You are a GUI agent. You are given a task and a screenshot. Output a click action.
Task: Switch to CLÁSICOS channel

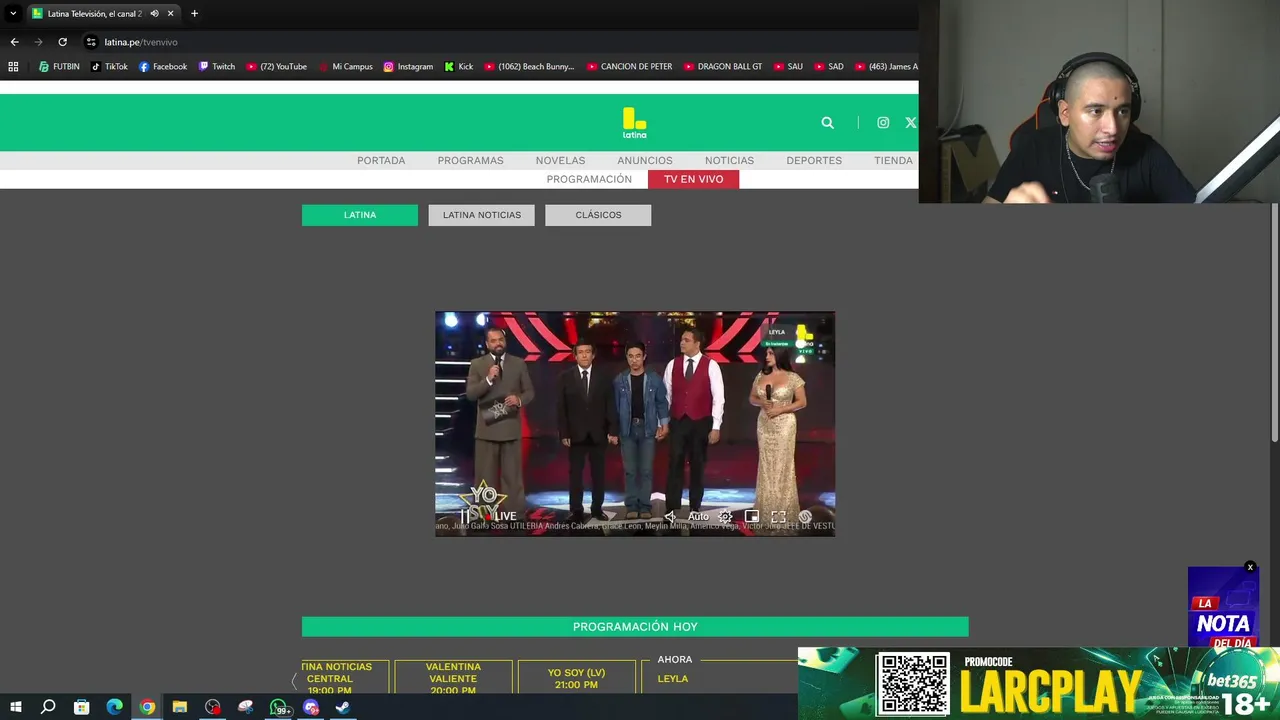tap(598, 215)
